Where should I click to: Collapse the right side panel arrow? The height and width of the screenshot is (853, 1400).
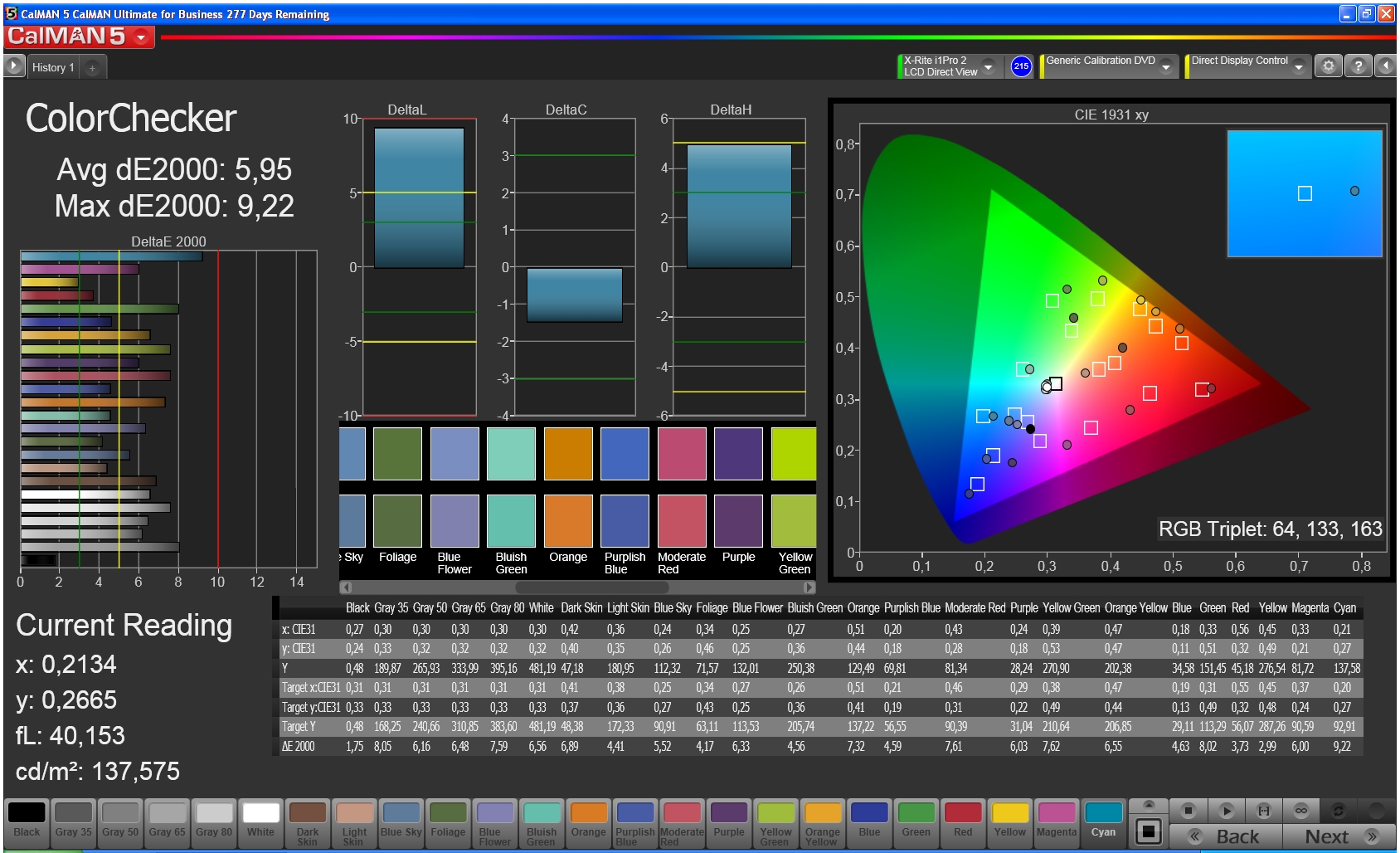(1386, 66)
